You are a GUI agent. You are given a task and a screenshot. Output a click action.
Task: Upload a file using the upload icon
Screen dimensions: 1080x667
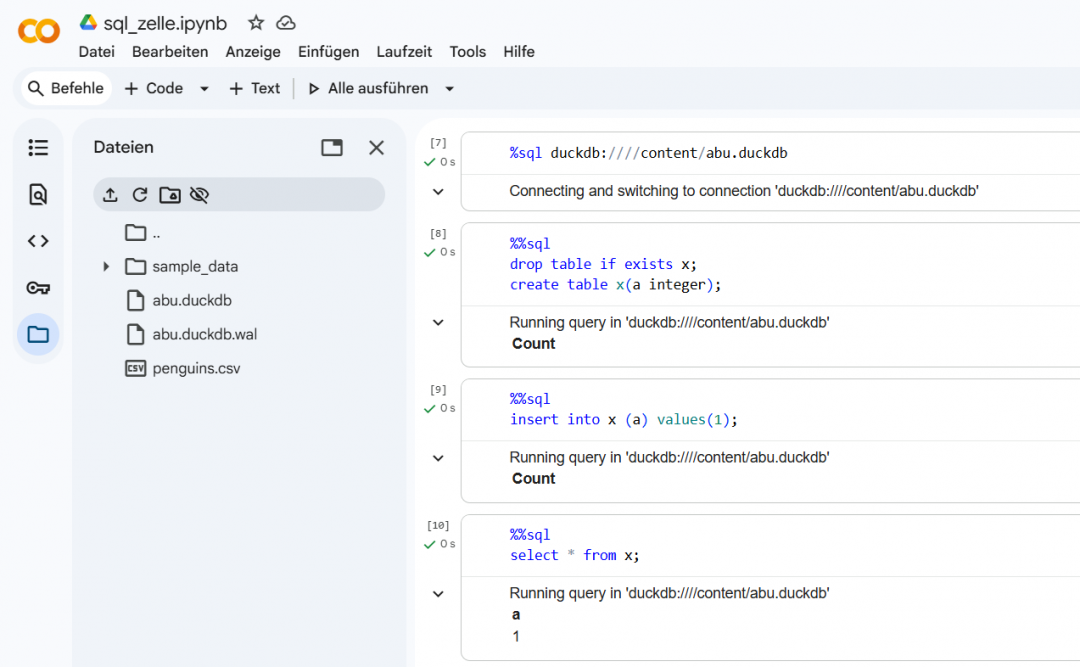pyautogui.click(x=112, y=194)
